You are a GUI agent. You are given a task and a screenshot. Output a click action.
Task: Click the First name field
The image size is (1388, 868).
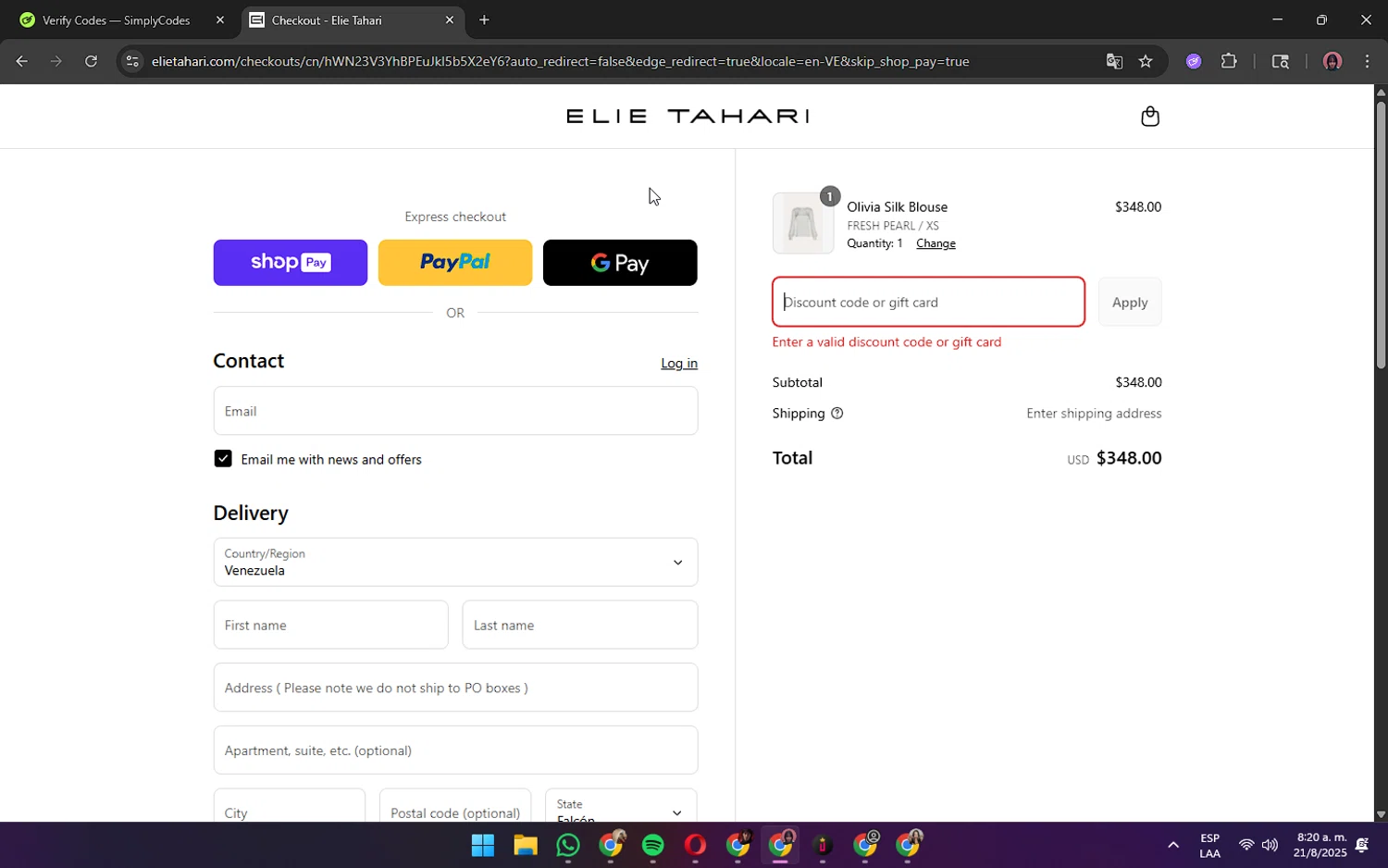[x=330, y=625]
